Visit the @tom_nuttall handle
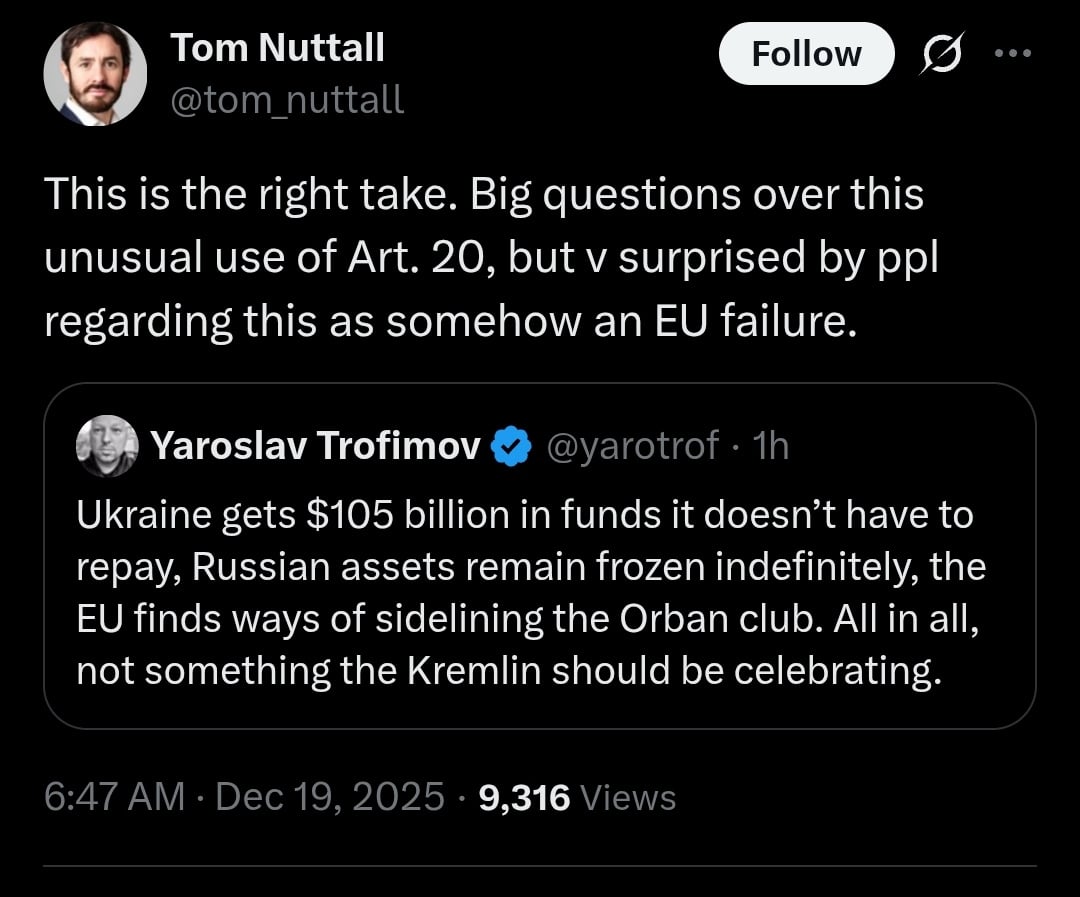 [288, 99]
